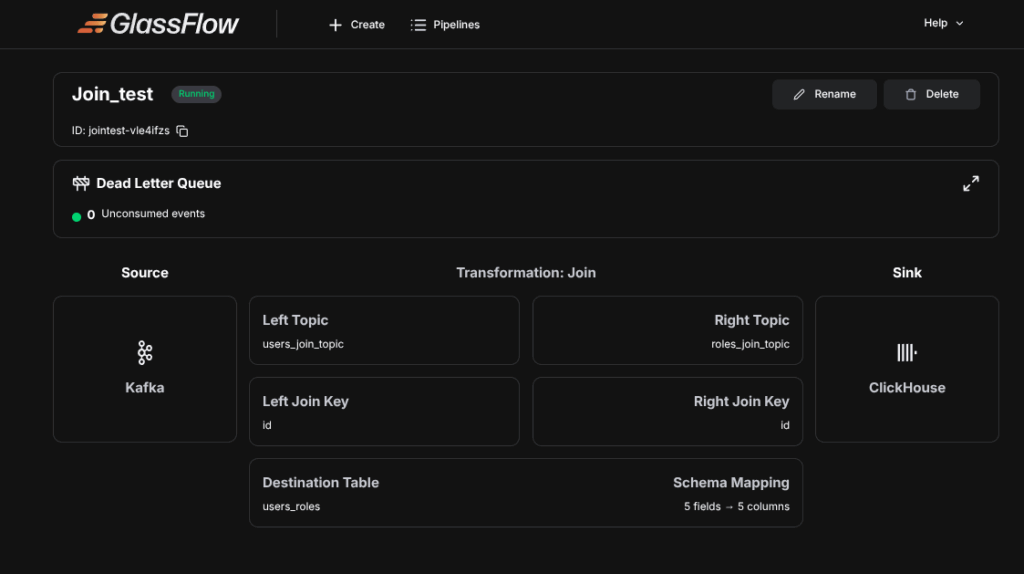The image size is (1024, 574).
Task: Click the plus icon beside Create
Action: tap(335, 25)
